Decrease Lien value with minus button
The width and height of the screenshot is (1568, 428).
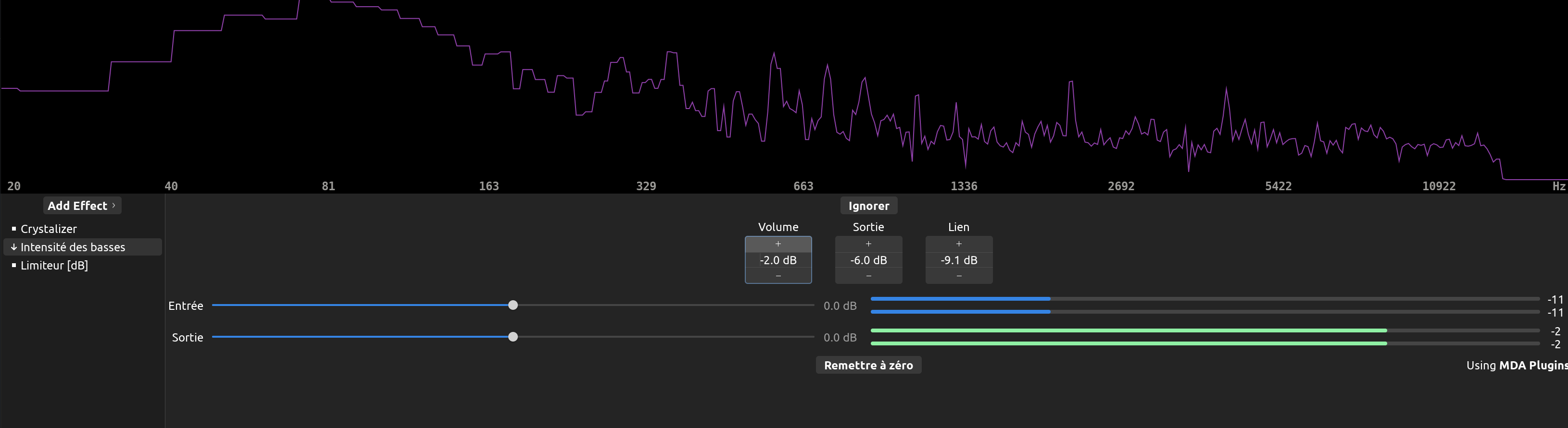pos(959,276)
